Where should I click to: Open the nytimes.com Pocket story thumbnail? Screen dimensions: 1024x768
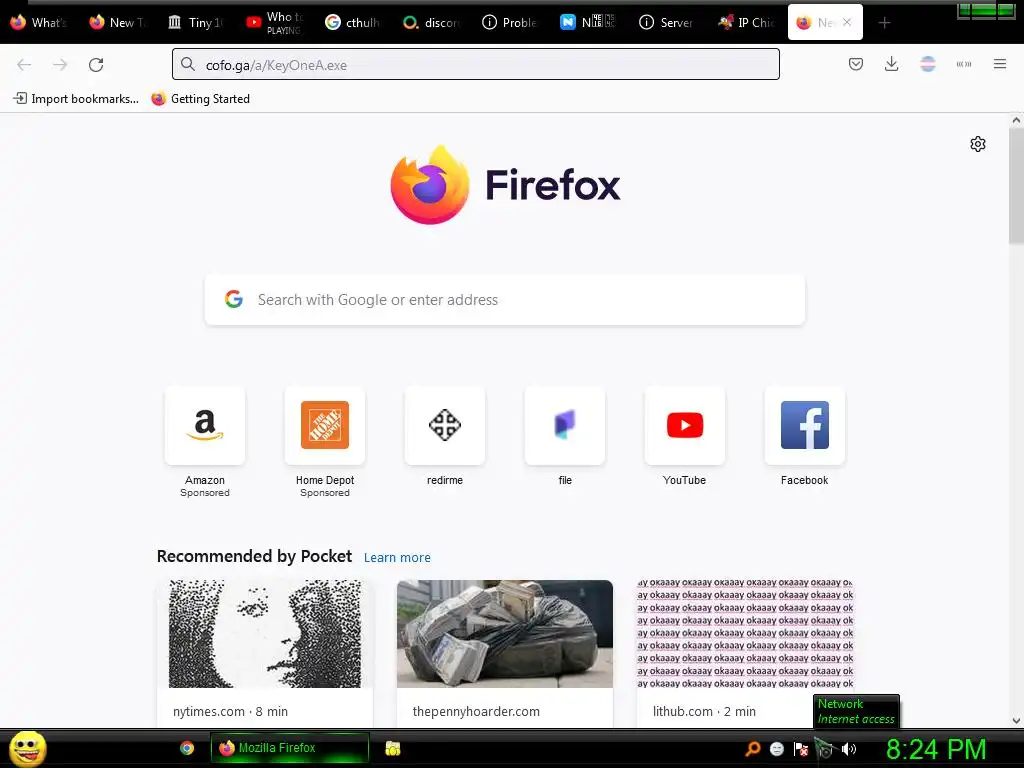coord(264,633)
